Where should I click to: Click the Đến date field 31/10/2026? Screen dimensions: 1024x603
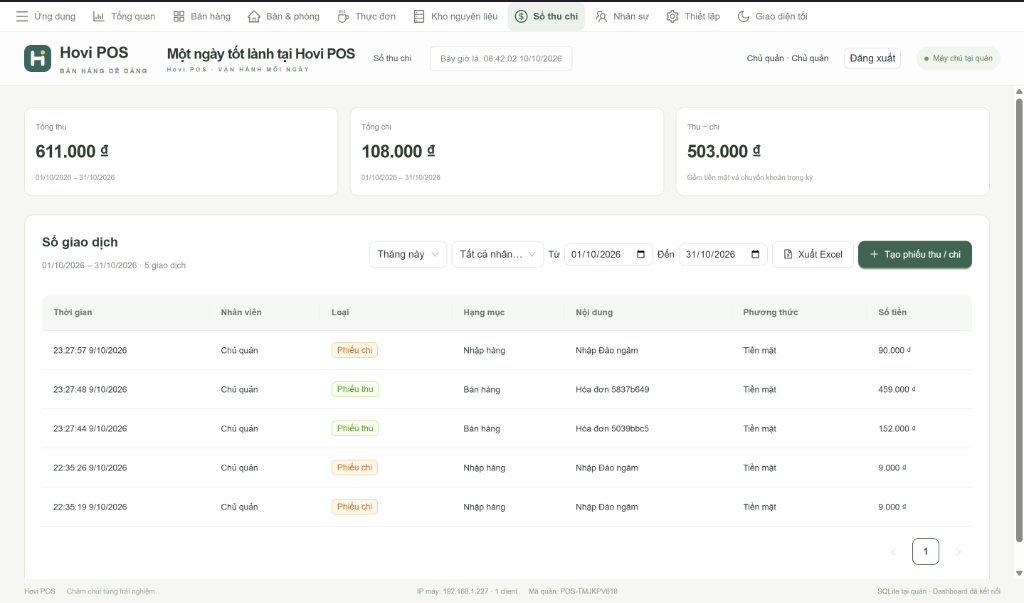pyautogui.click(x=722, y=254)
